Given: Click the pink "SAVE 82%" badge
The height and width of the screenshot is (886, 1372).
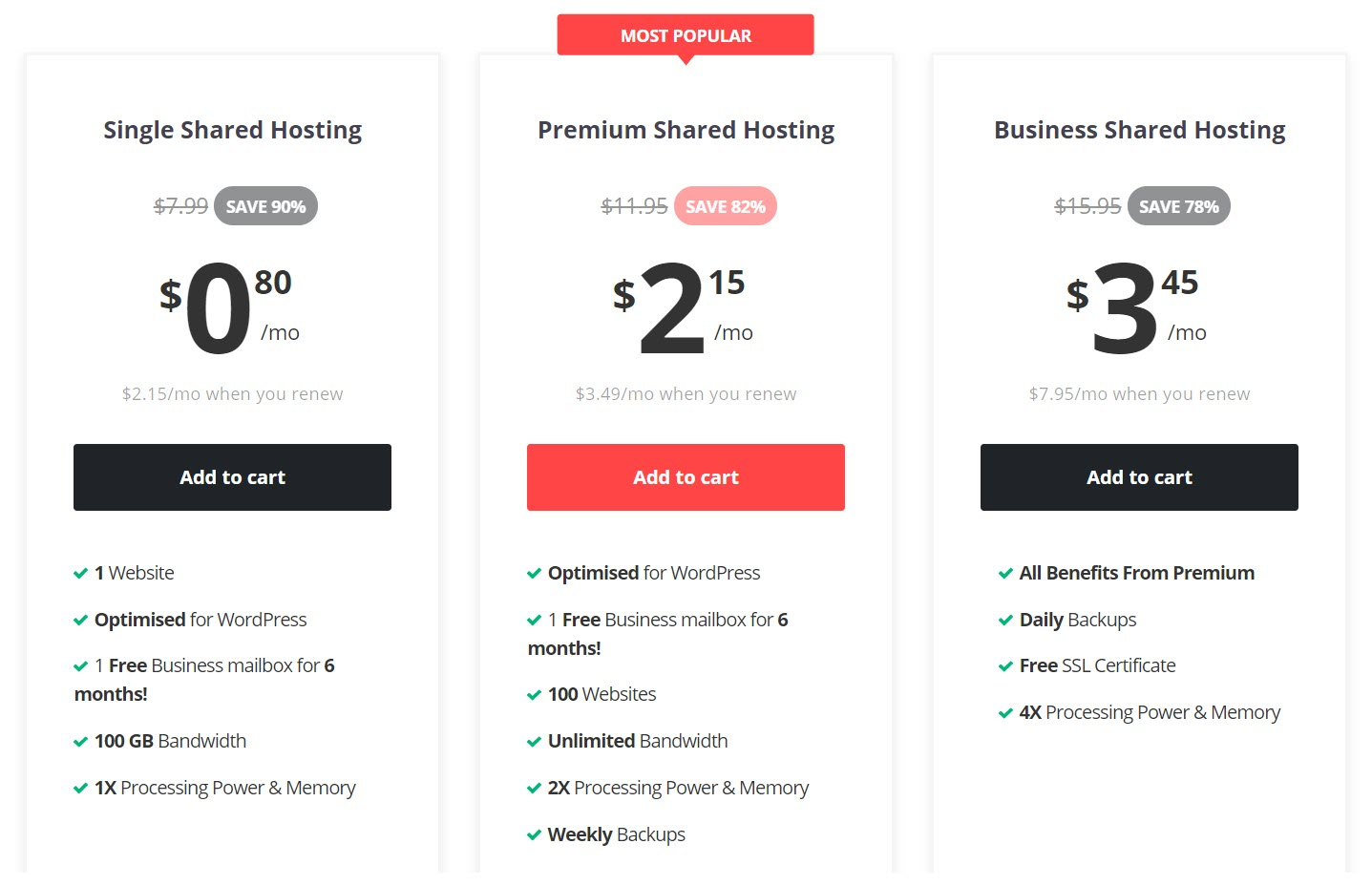Looking at the screenshot, I should point(725,206).
